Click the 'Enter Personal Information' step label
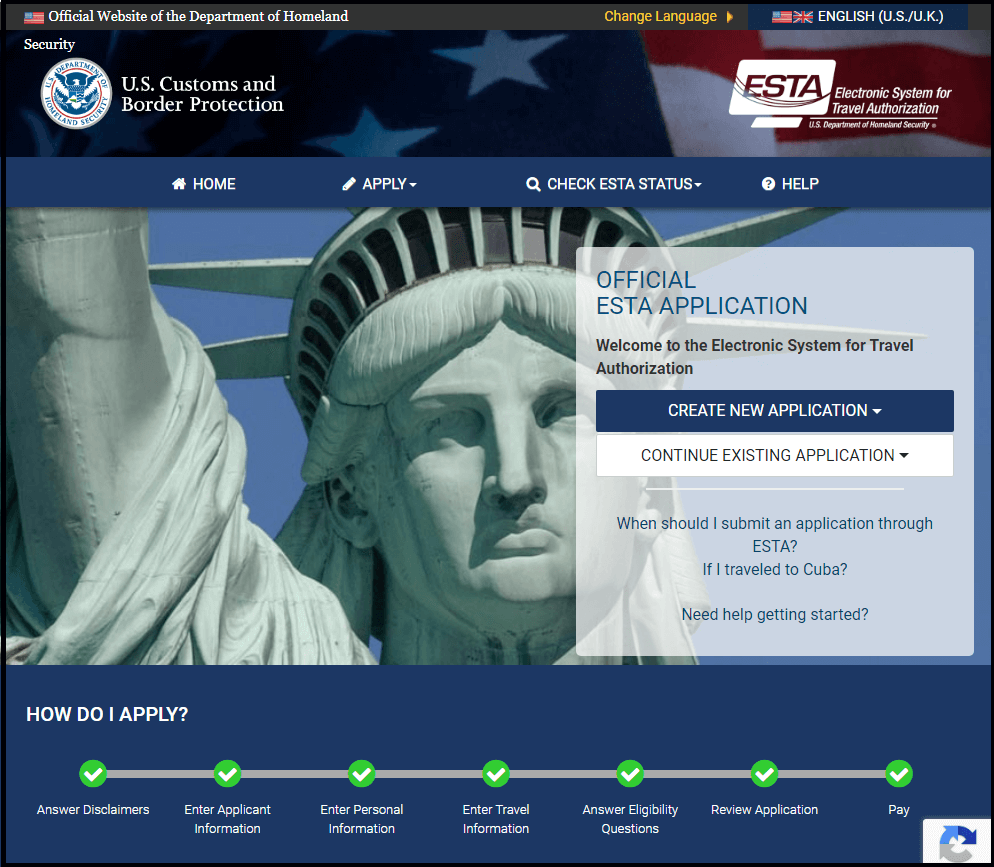994x867 pixels. point(362,819)
